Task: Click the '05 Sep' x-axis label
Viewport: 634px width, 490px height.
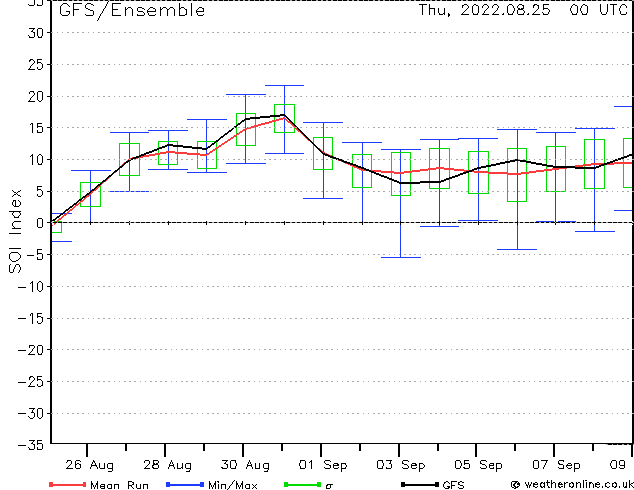Action: (478, 465)
